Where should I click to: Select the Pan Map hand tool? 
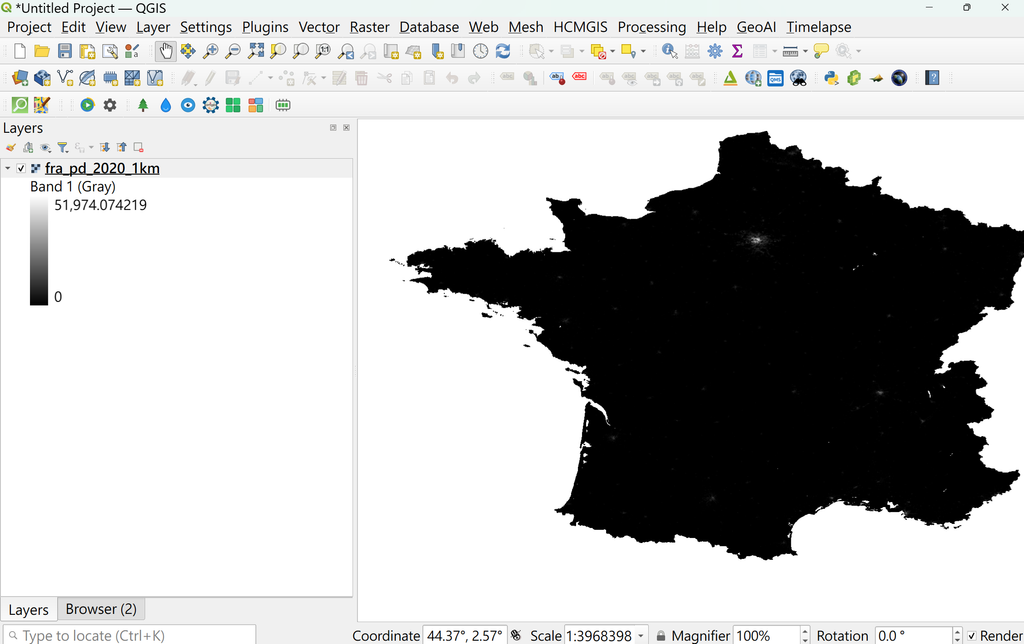(x=166, y=51)
